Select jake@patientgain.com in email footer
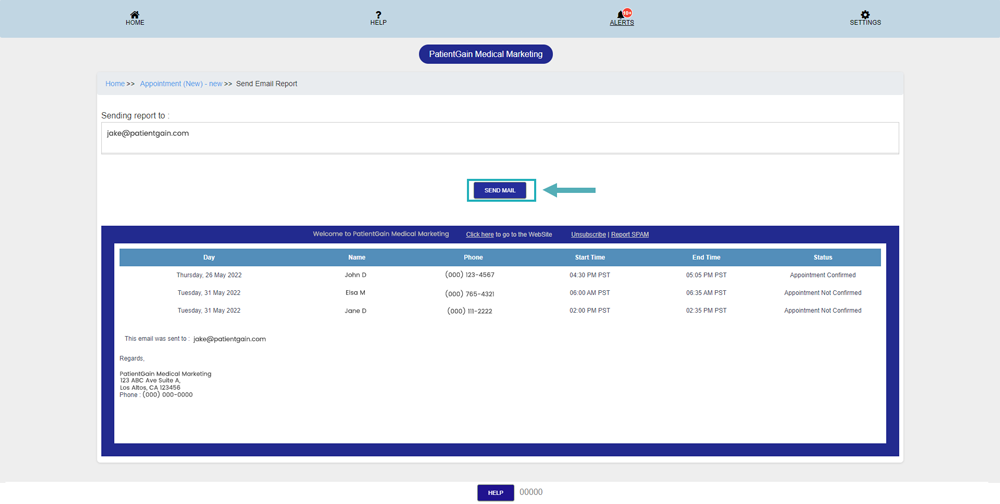This screenshot has height=504, width=1000. [x=230, y=339]
